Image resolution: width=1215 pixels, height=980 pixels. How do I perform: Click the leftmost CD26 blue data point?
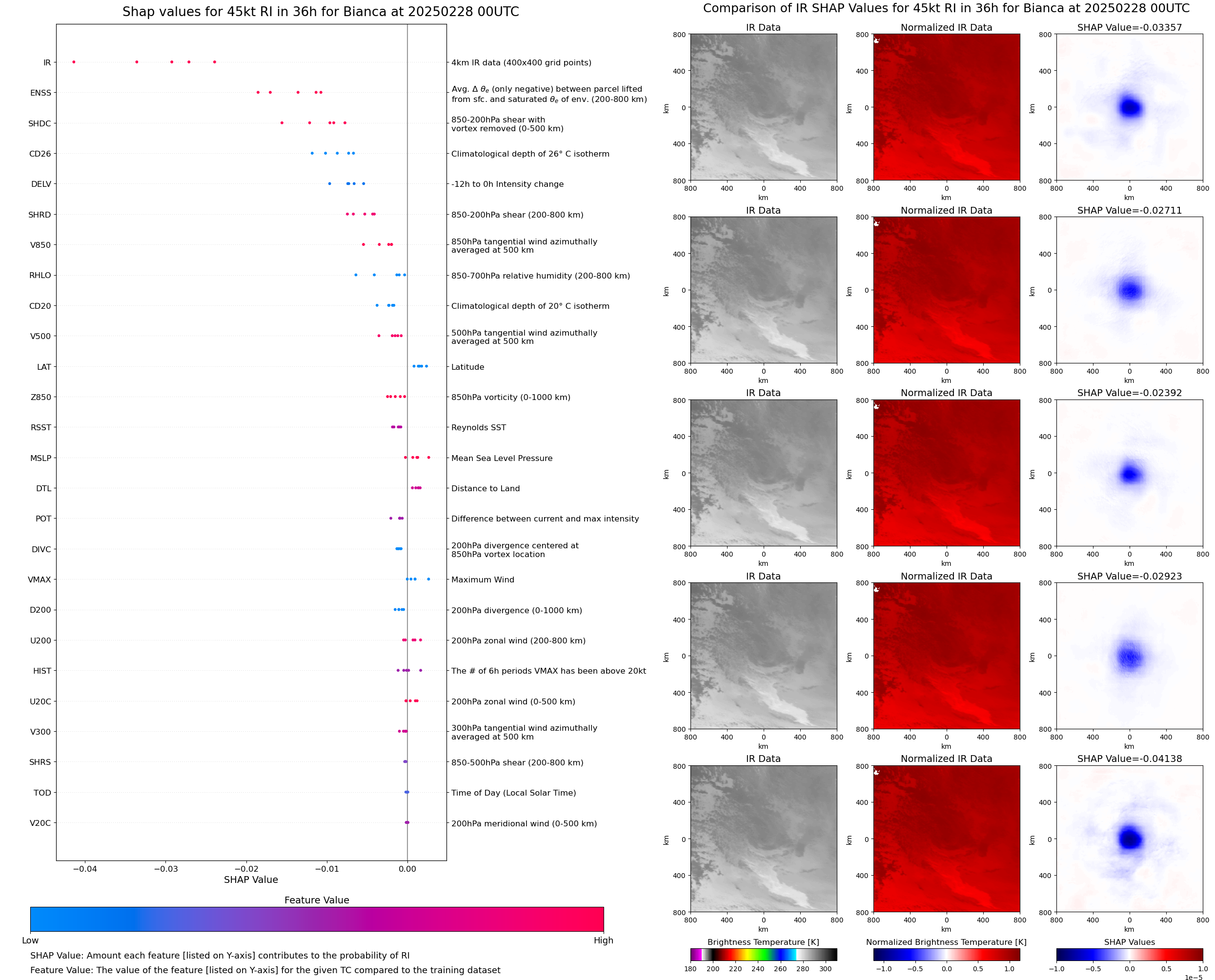[x=312, y=153]
